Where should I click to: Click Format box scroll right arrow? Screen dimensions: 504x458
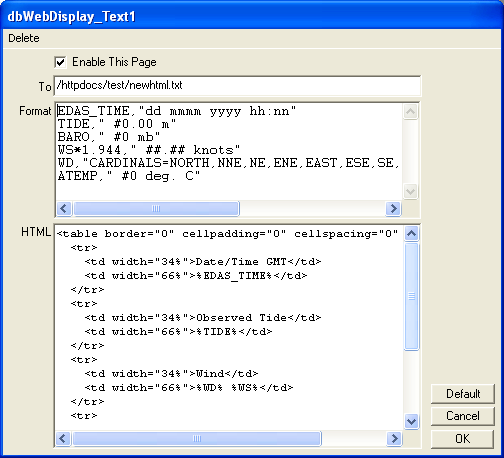(x=393, y=209)
